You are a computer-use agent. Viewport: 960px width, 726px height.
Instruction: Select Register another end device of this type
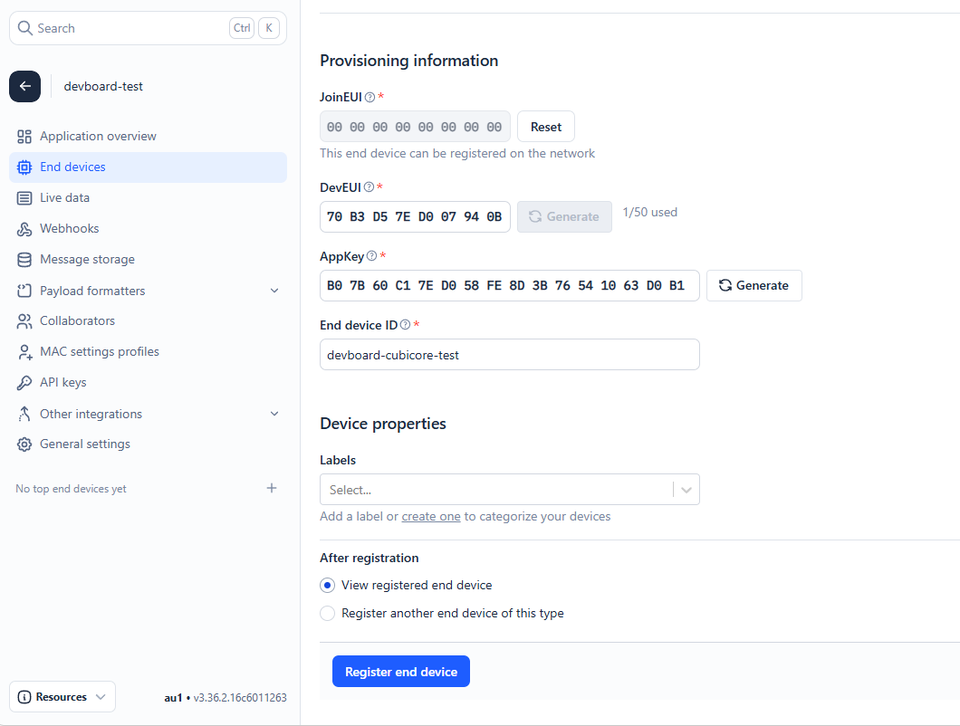pos(328,613)
